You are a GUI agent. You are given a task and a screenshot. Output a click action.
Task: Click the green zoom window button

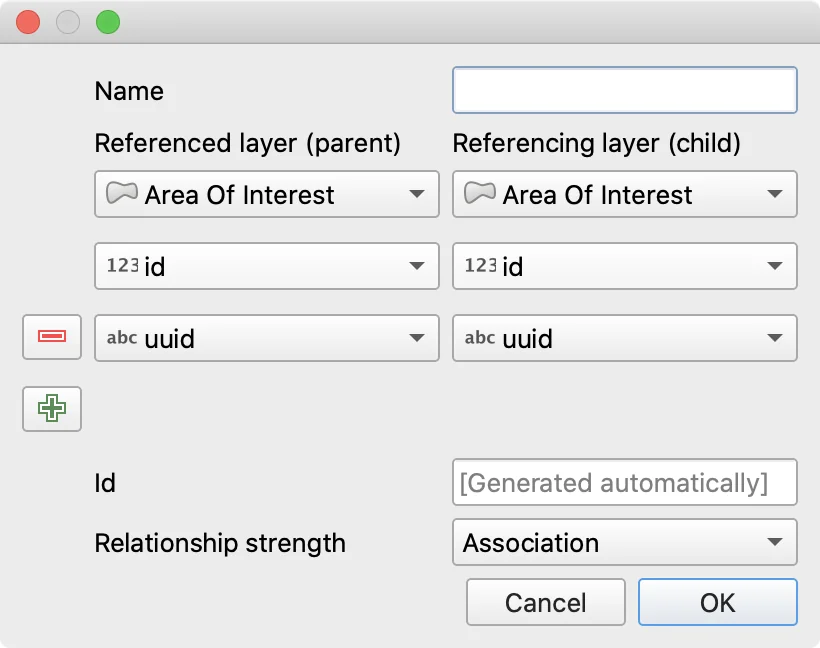(x=106, y=21)
